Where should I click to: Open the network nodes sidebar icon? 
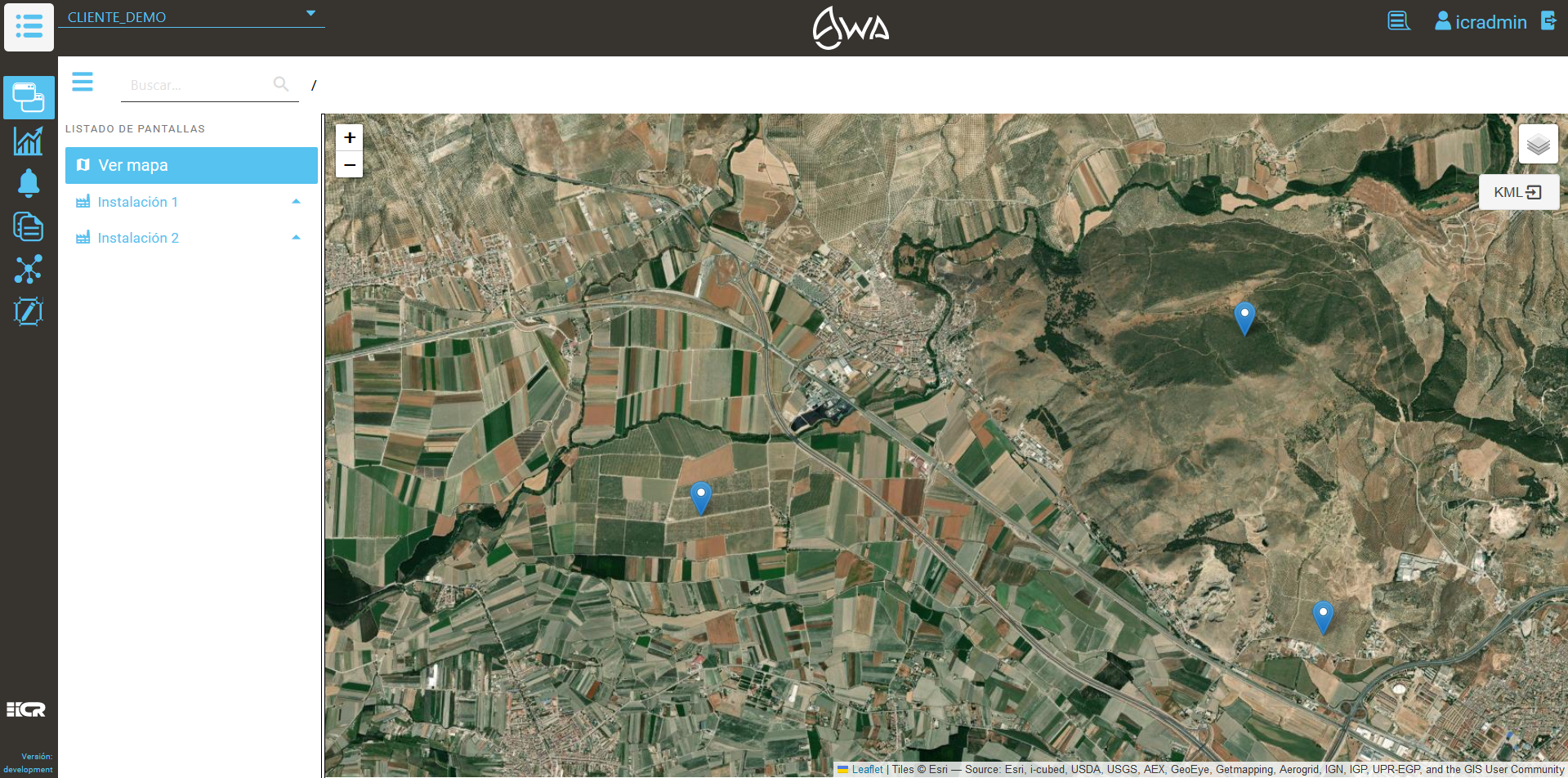click(29, 269)
